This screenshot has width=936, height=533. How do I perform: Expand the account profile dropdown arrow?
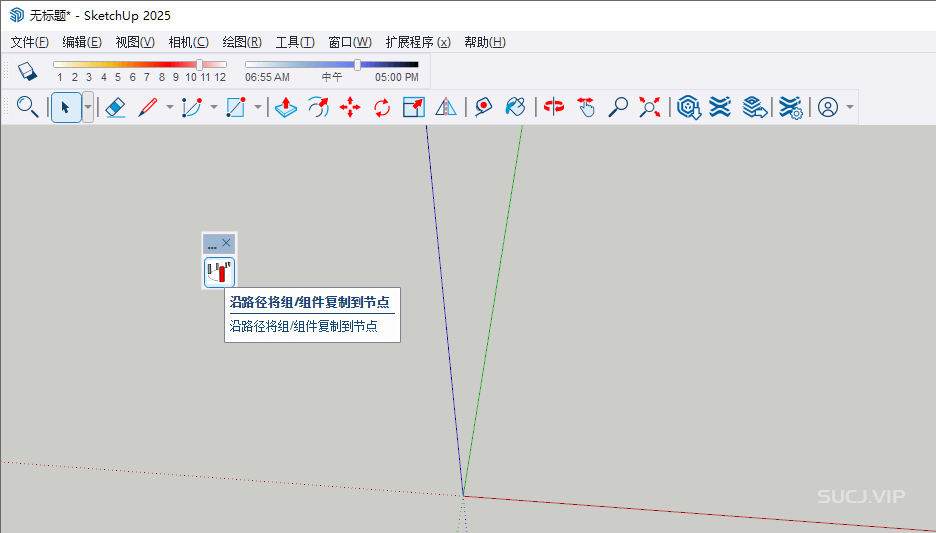[x=850, y=107]
